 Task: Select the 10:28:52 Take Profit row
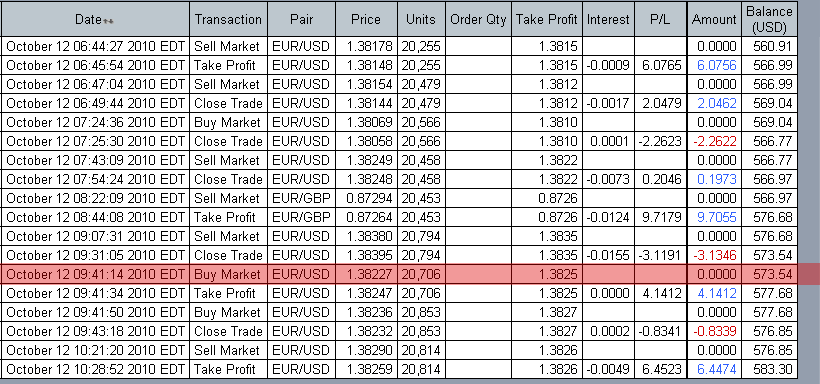pyautogui.click(x=400, y=369)
